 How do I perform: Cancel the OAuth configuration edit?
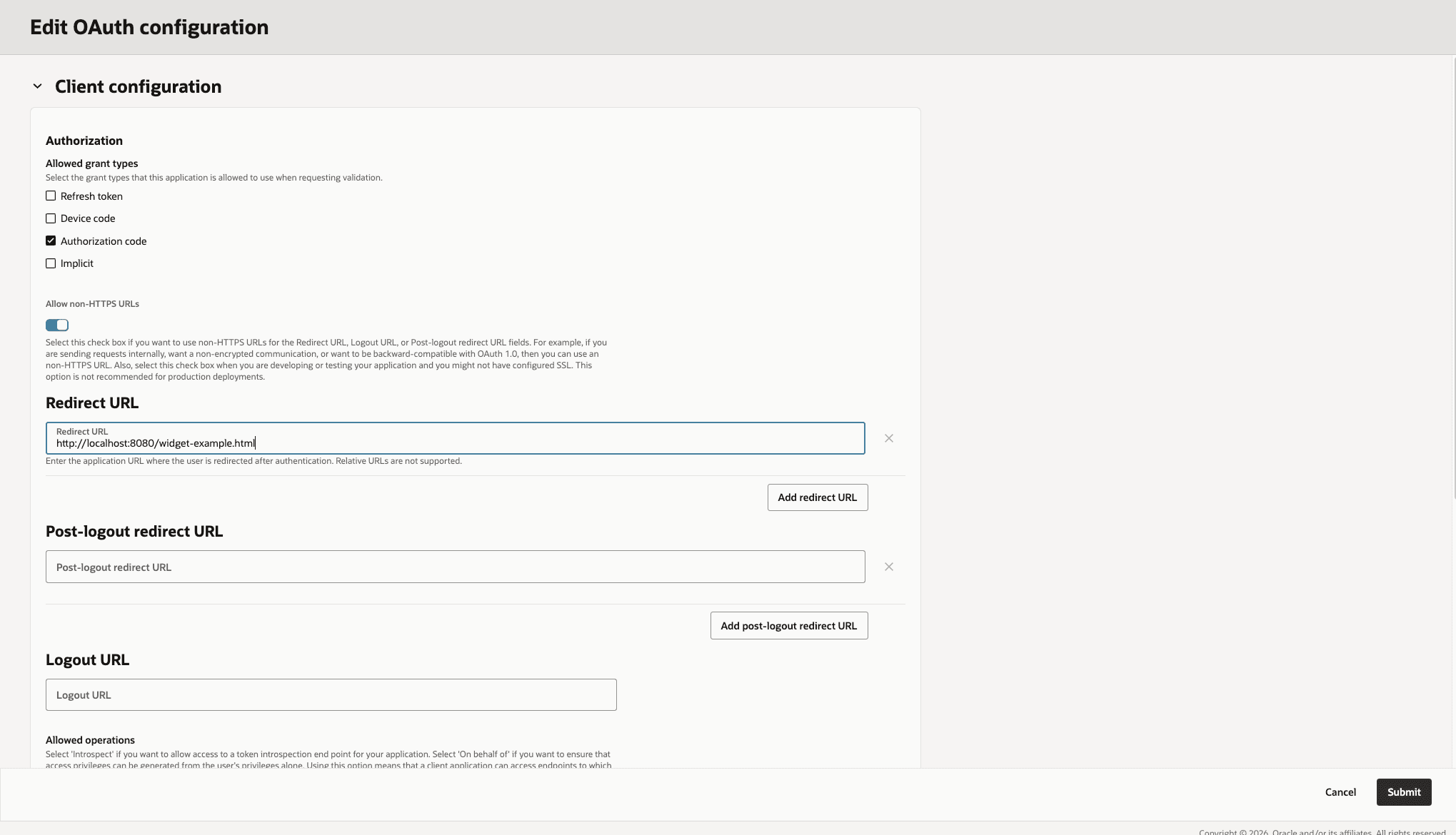tap(1340, 792)
